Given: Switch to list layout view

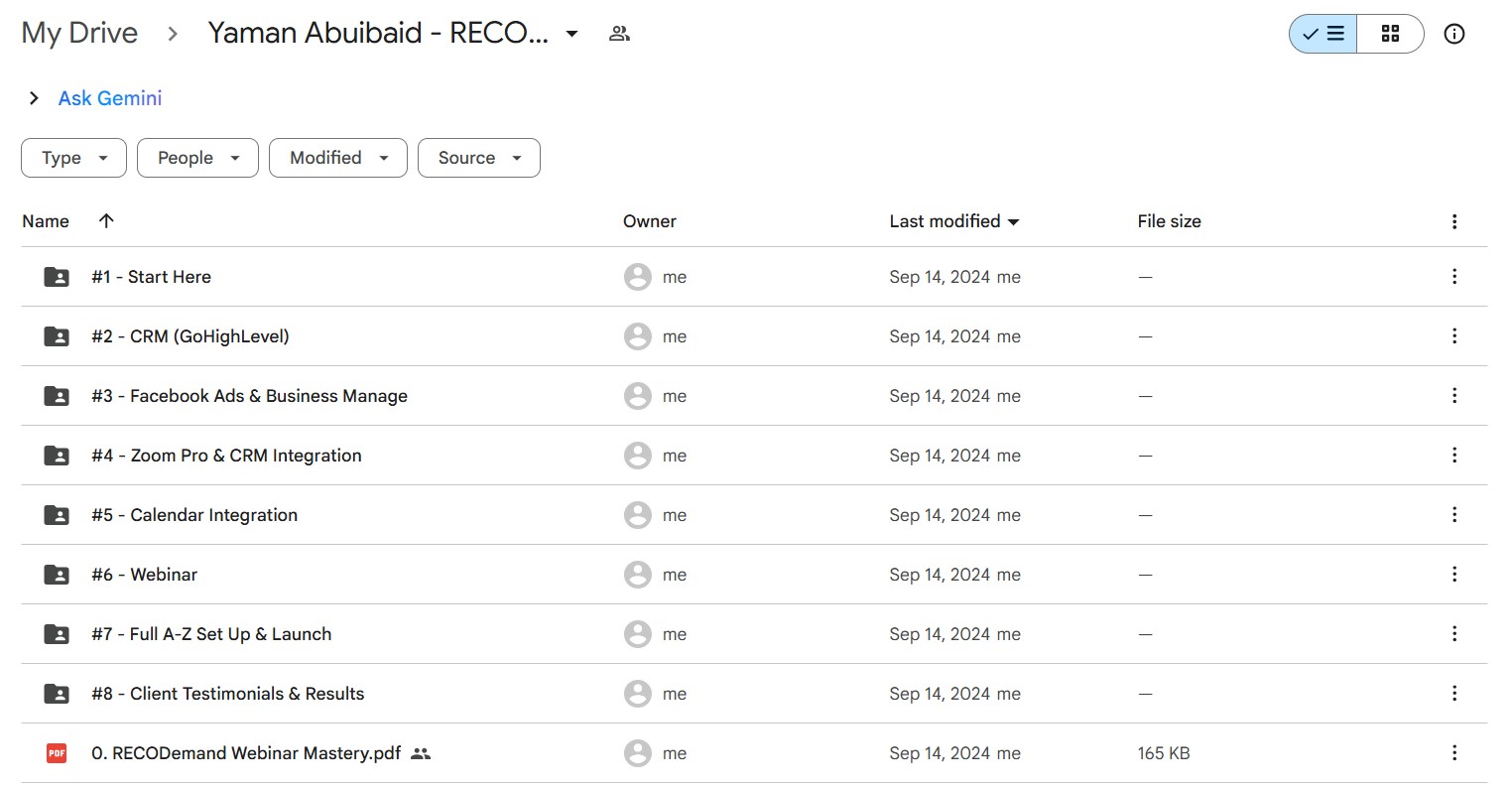Looking at the screenshot, I should pyautogui.click(x=1323, y=34).
